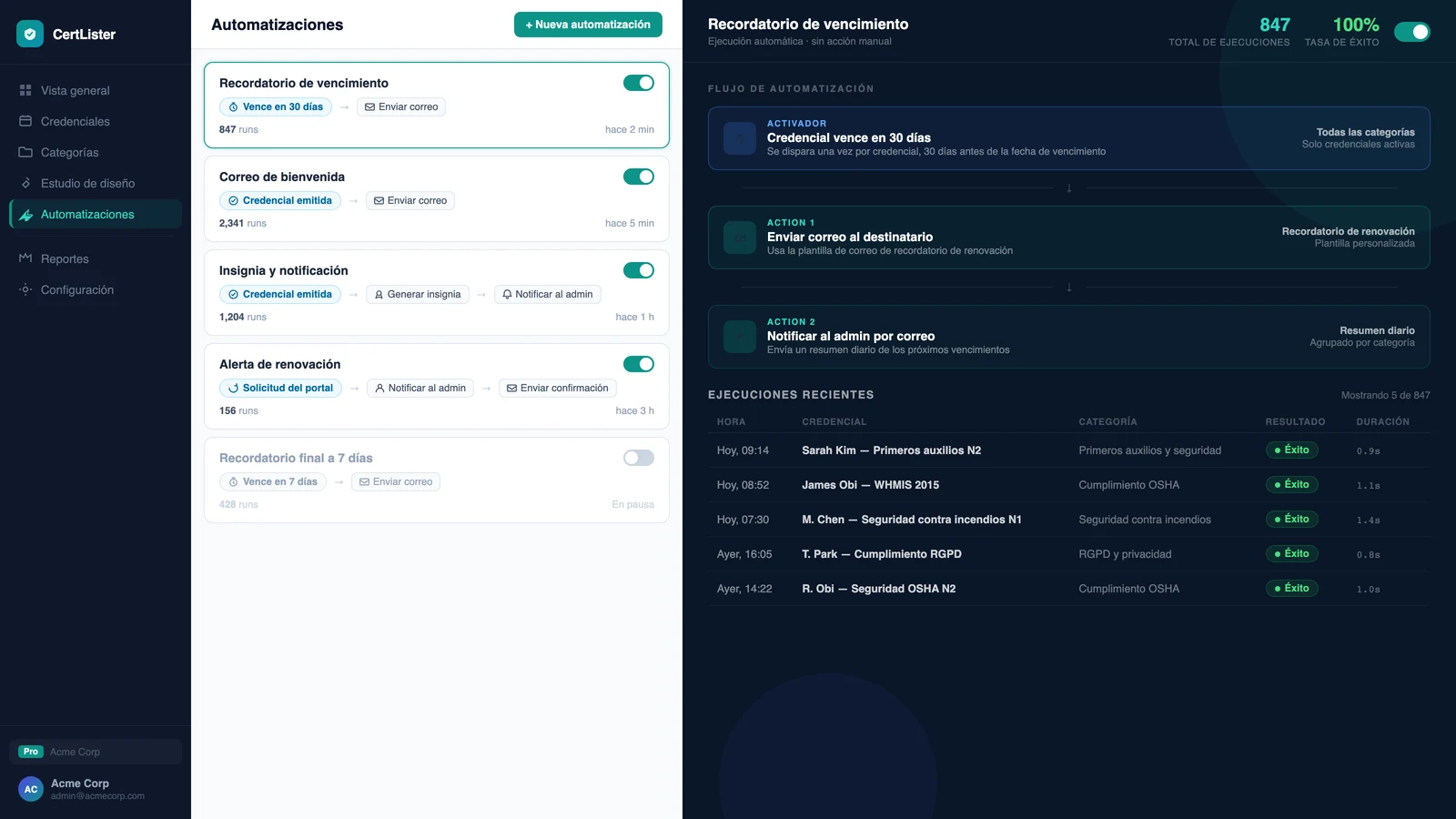Open Categorías page
The image size is (1456, 819).
click(x=96, y=152)
